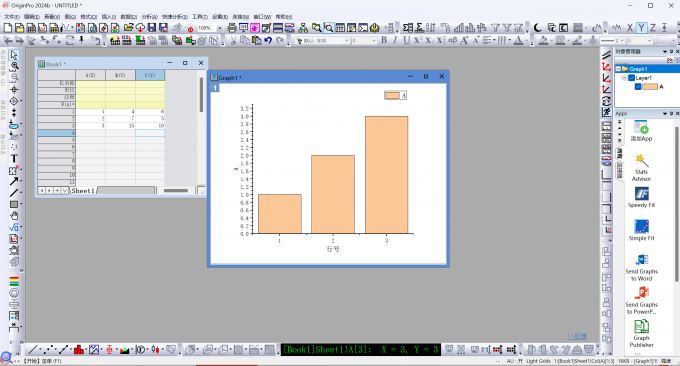Image resolution: width=680 pixels, height=366 pixels.
Task: Toggle the Layer1 visibility checkbox
Action: [x=631, y=78]
